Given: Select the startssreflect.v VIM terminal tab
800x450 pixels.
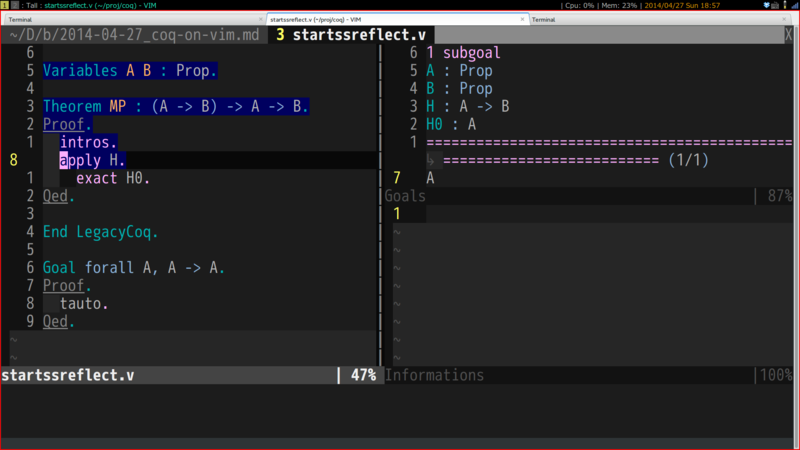Looking at the screenshot, I should pos(397,19).
